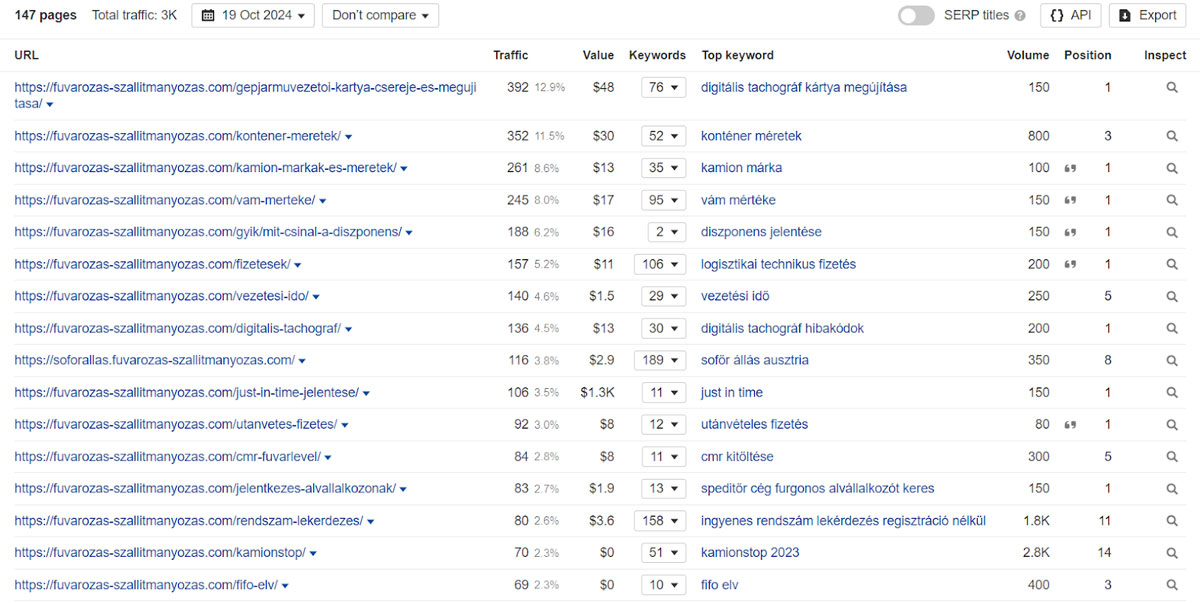1200x603 pixels.
Task: Sort by the Position column header
Action: tap(1087, 55)
